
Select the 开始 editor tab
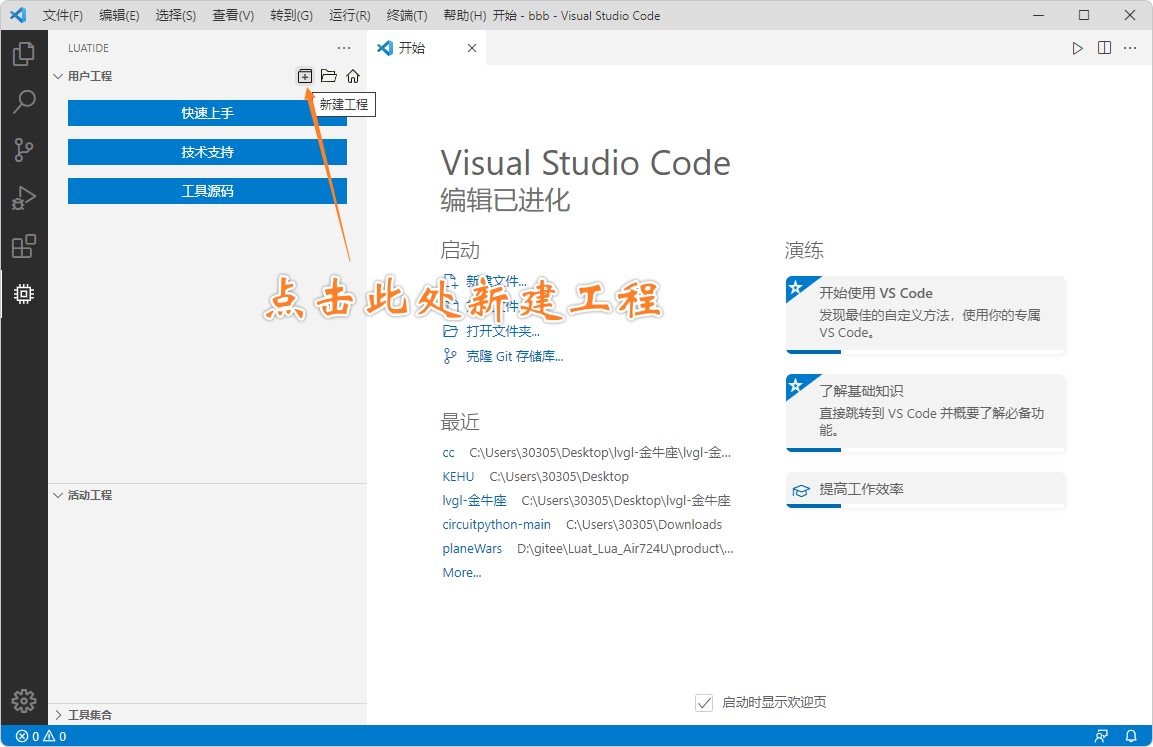point(426,48)
